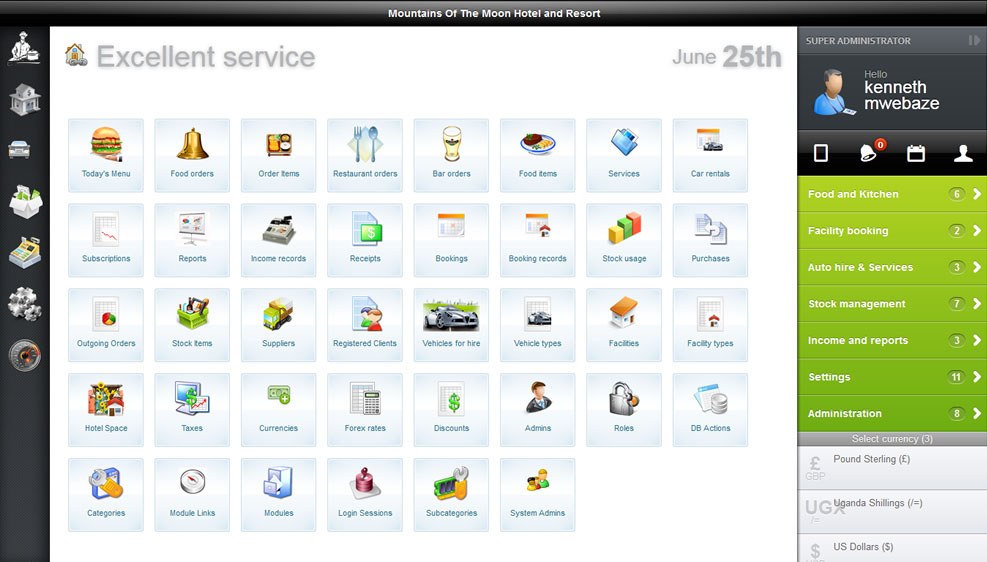The image size is (987, 562).
Task: Open the Bookings calendar tile
Action: [x=451, y=240]
